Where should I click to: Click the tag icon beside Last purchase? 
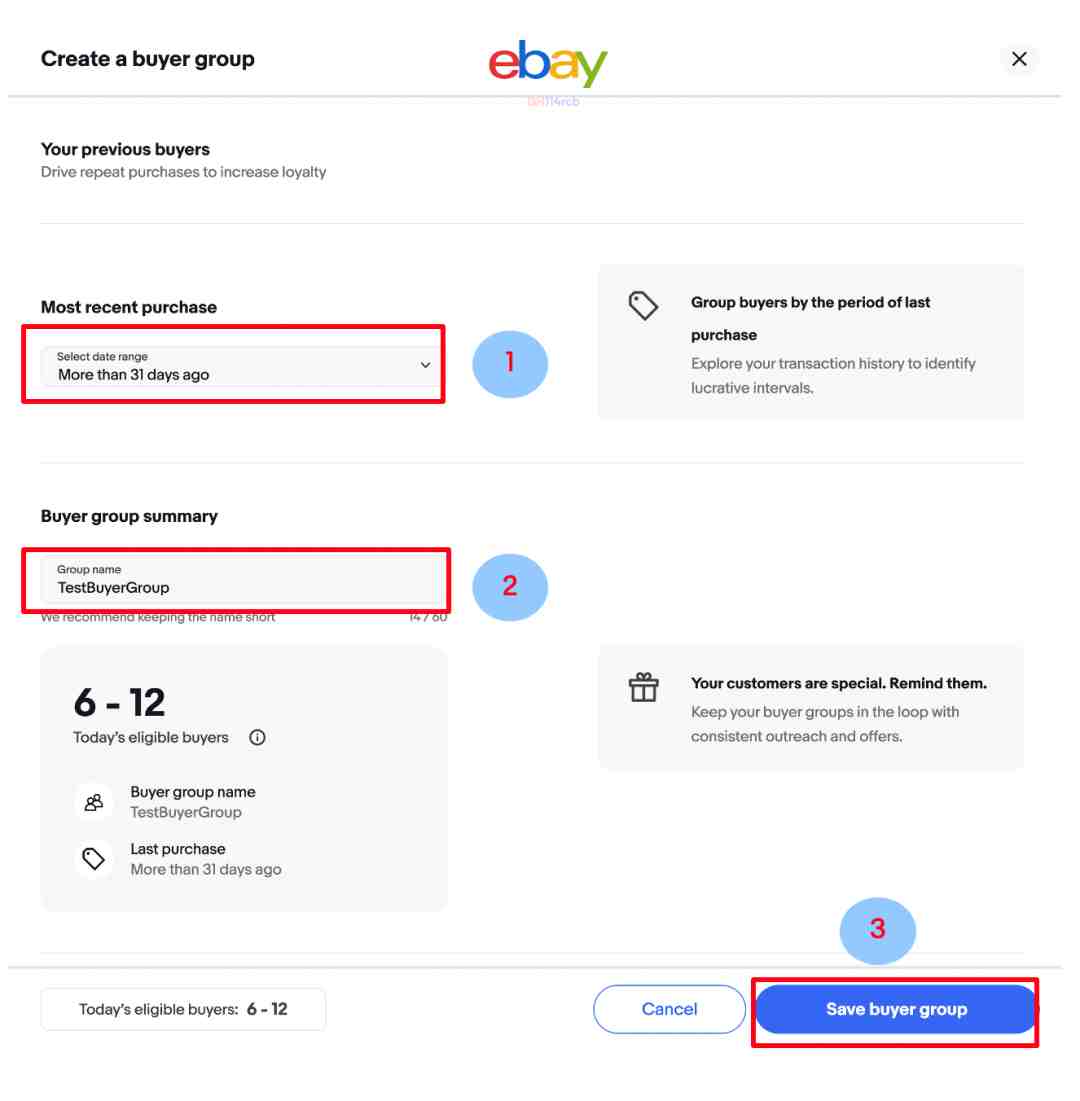point(93,859)
